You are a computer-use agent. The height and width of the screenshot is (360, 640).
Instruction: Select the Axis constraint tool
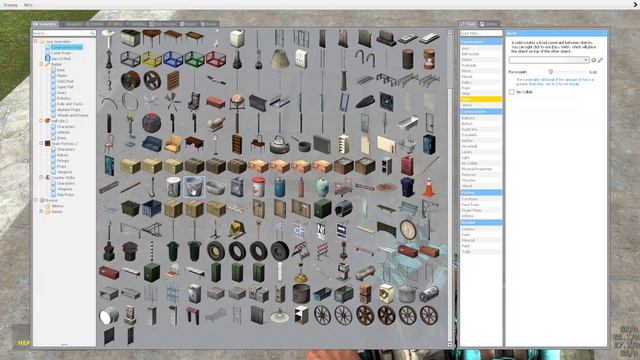coord(481,48)
